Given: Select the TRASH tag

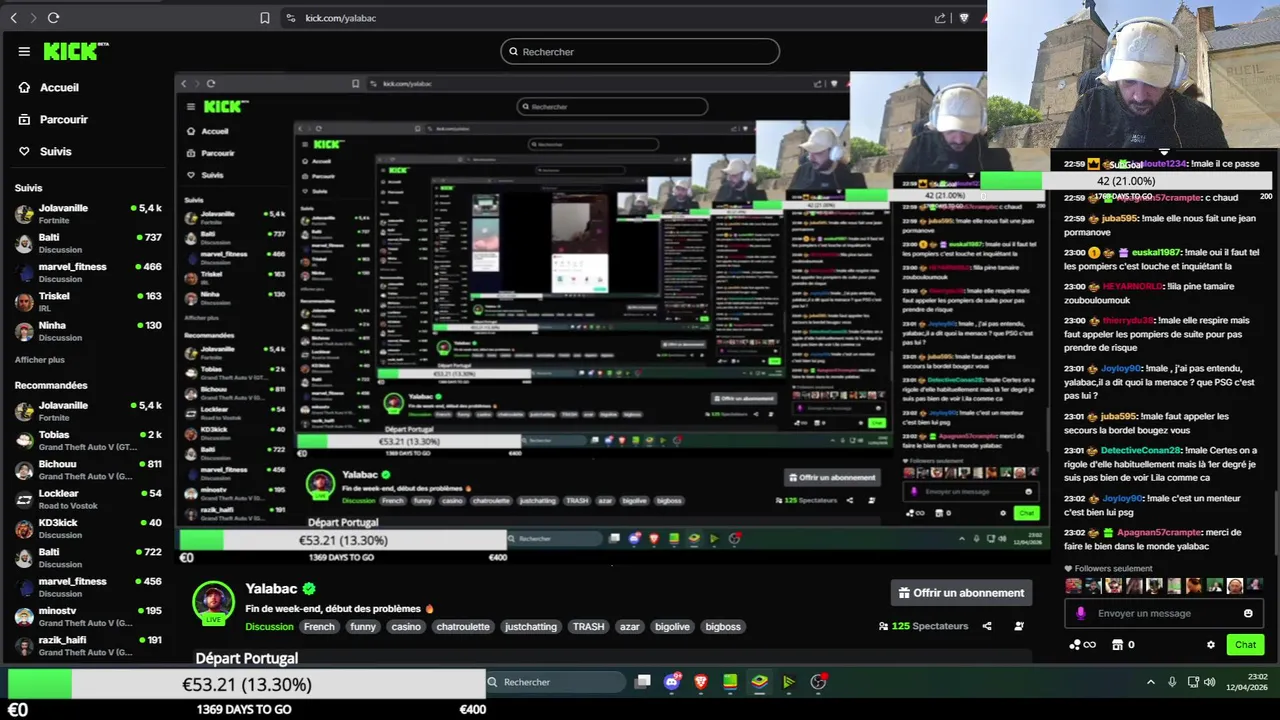Looking at the screenshot, I should point(588,627).
